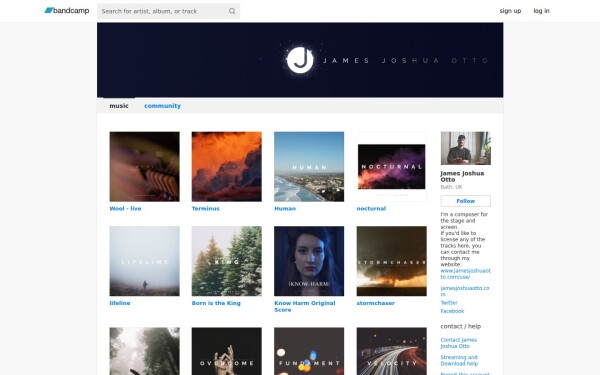Screen dimensions: 600x375
Task: Open the log in link
Action: (541, 11)
